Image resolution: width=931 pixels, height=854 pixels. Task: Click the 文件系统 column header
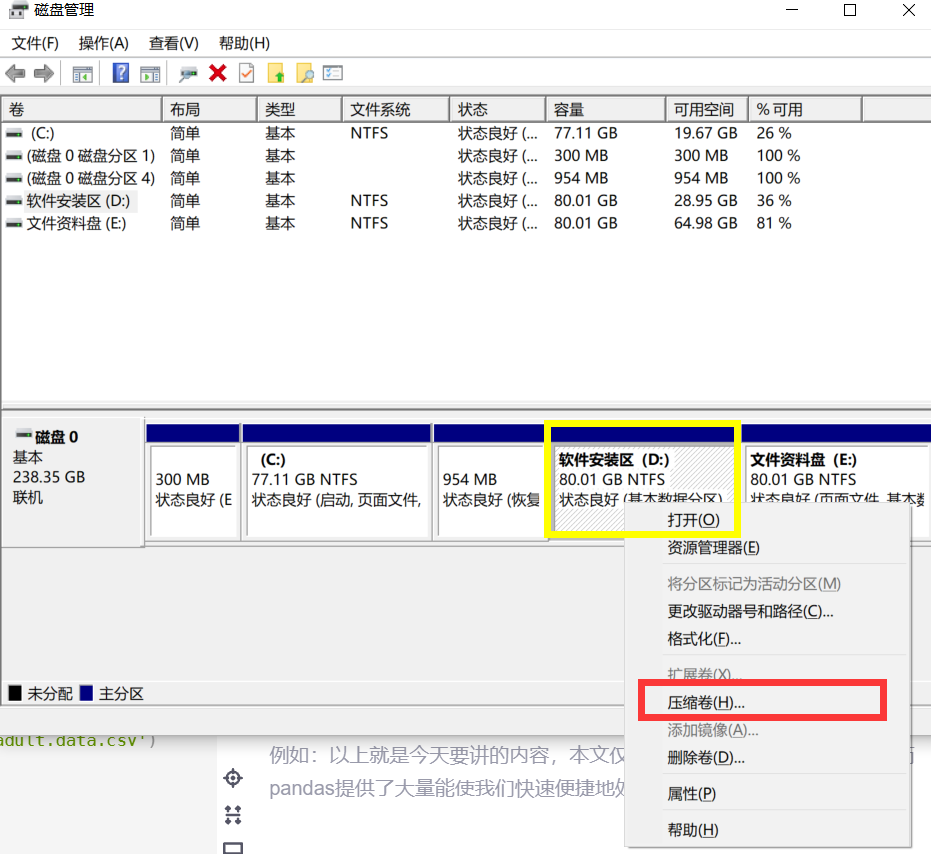pyautogui.click(x=396, y=110)
